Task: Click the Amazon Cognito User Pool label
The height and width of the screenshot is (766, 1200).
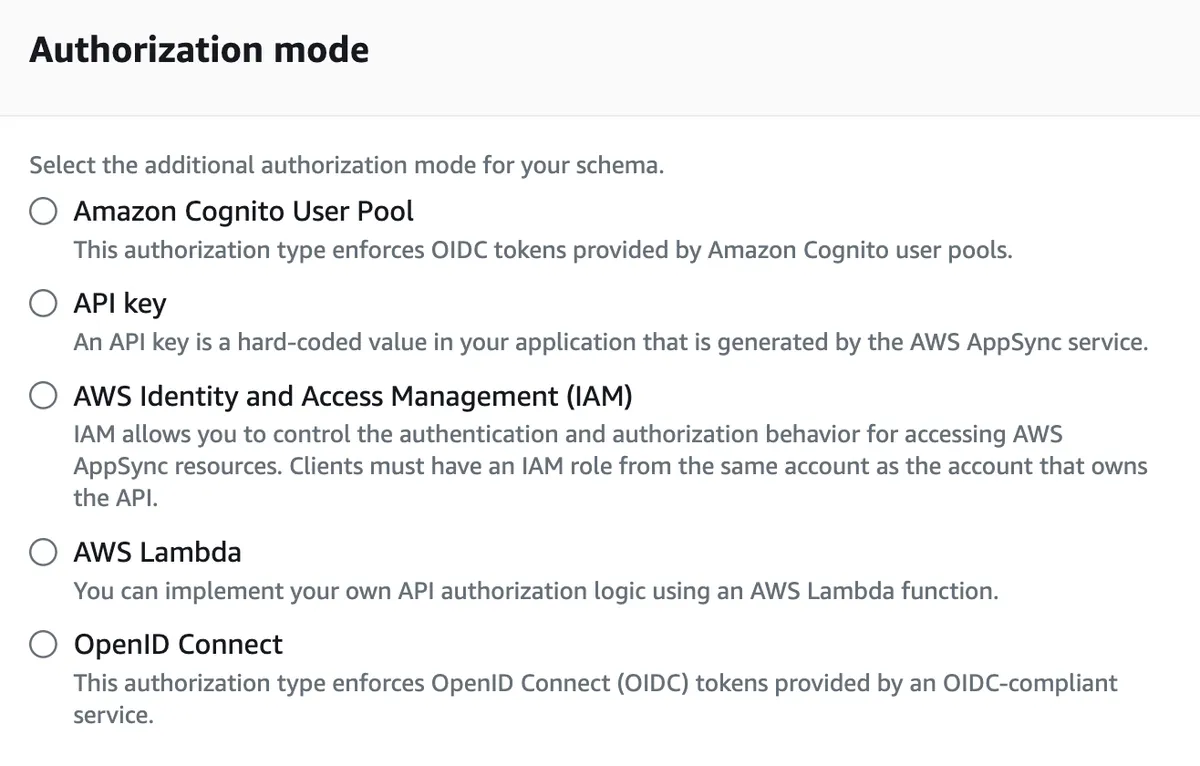Action: point(243,211)
